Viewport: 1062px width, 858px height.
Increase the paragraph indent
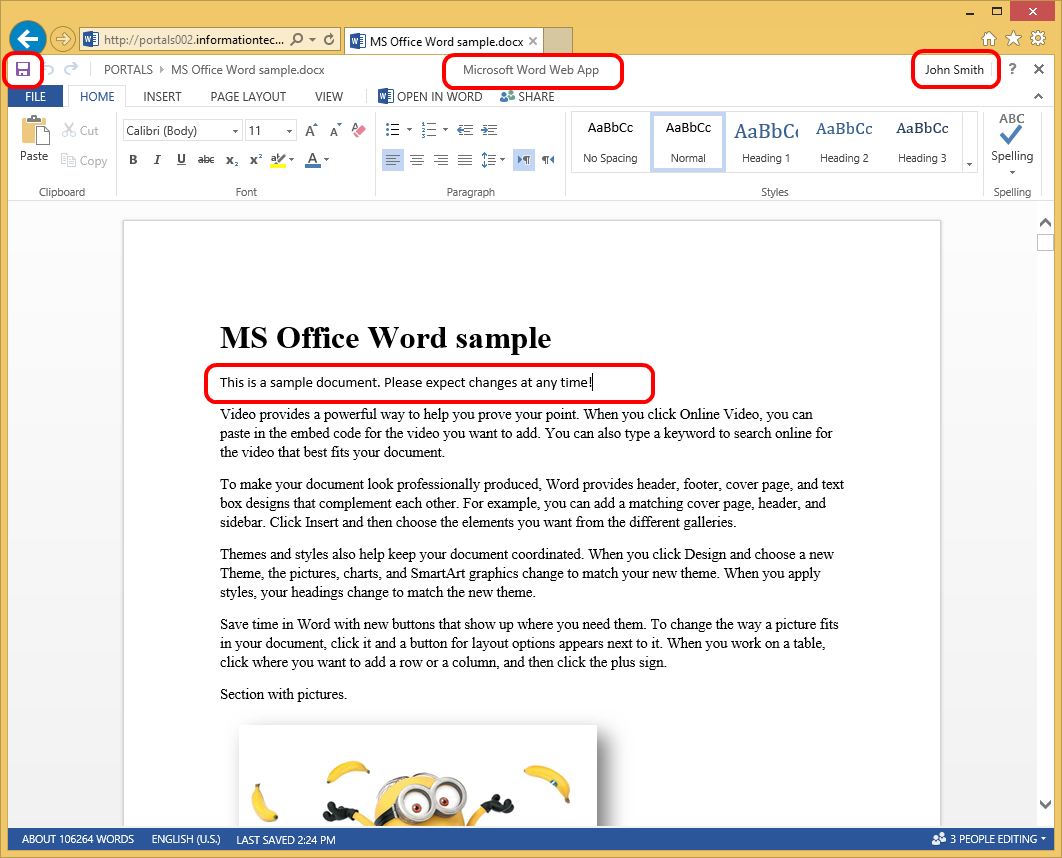[489, 130]
